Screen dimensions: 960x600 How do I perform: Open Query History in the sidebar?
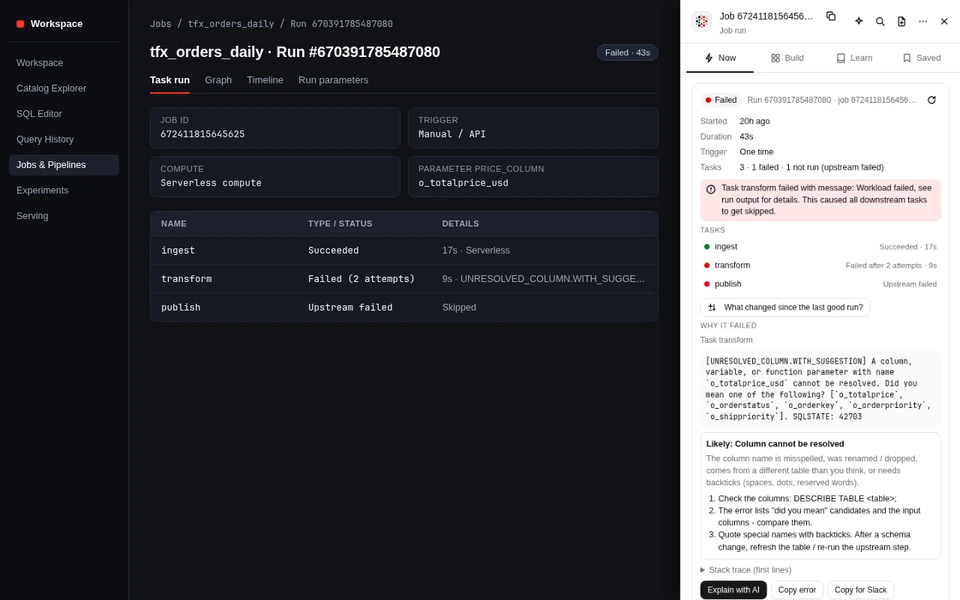click(64, 140)
